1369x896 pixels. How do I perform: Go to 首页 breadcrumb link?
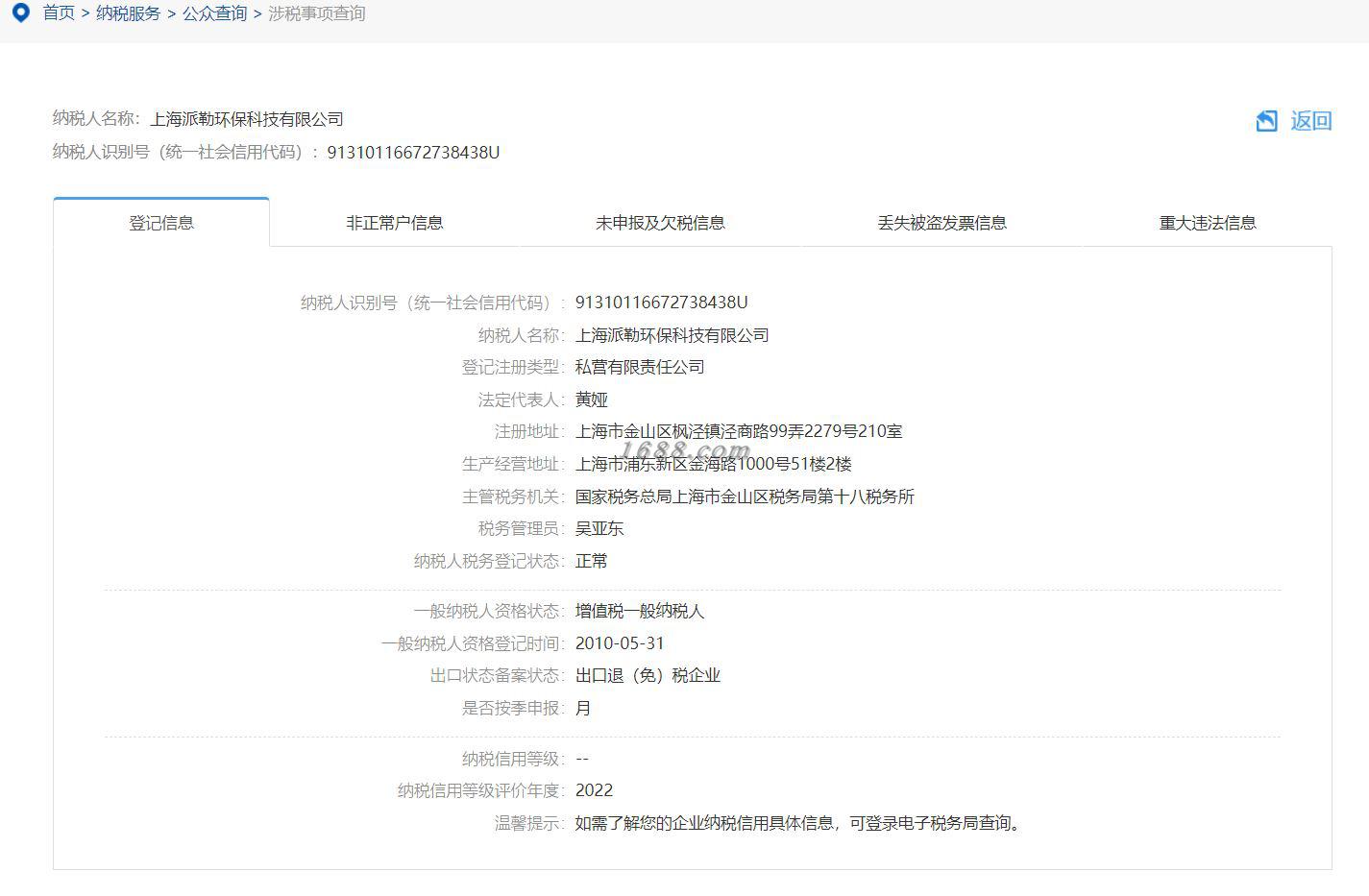tap(59, 13)
